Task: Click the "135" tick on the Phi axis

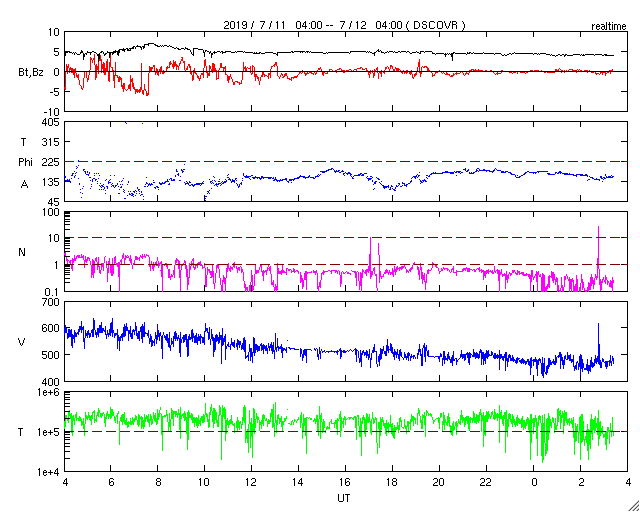Action: 52,182
